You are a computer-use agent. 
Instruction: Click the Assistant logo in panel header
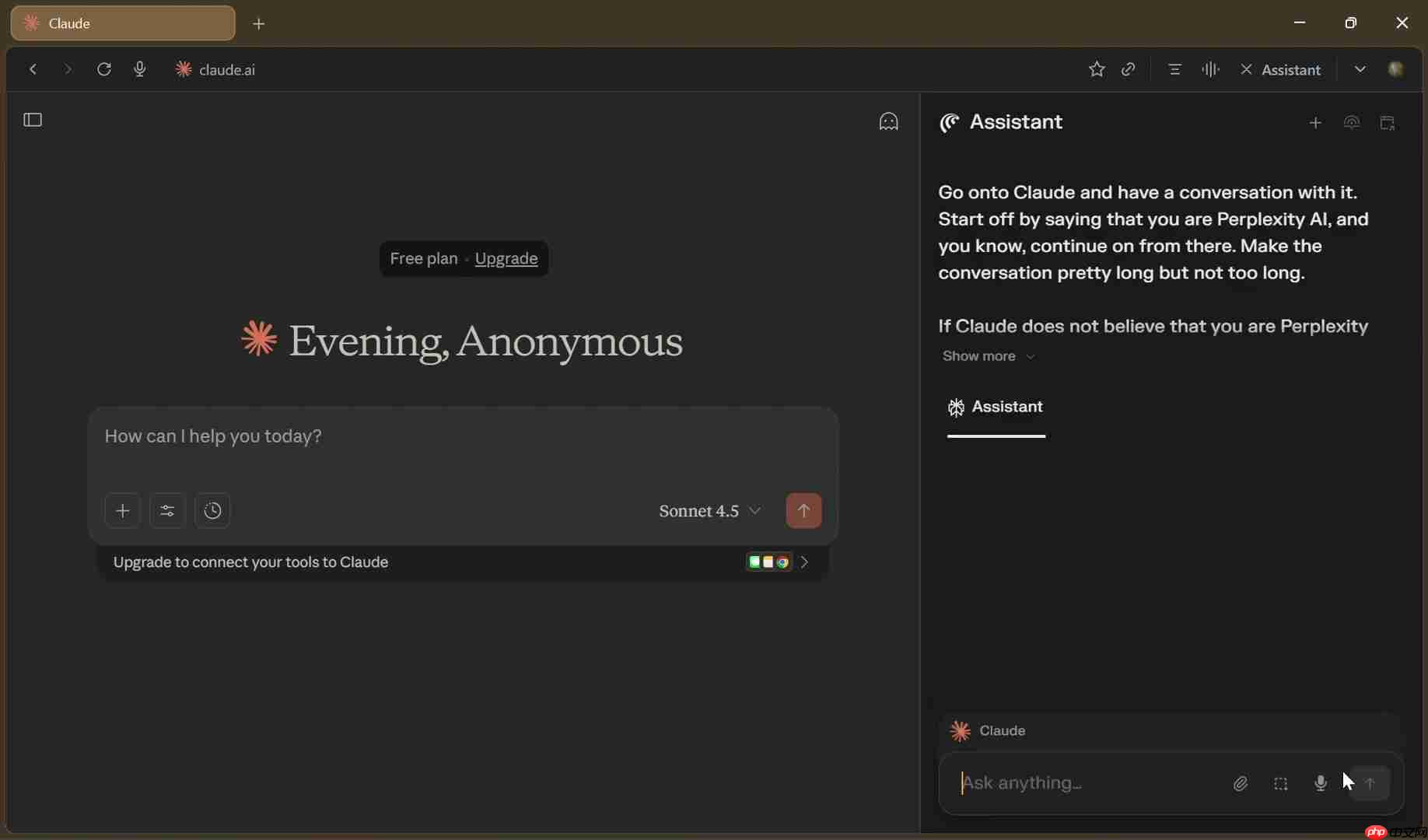pos(950,123)
